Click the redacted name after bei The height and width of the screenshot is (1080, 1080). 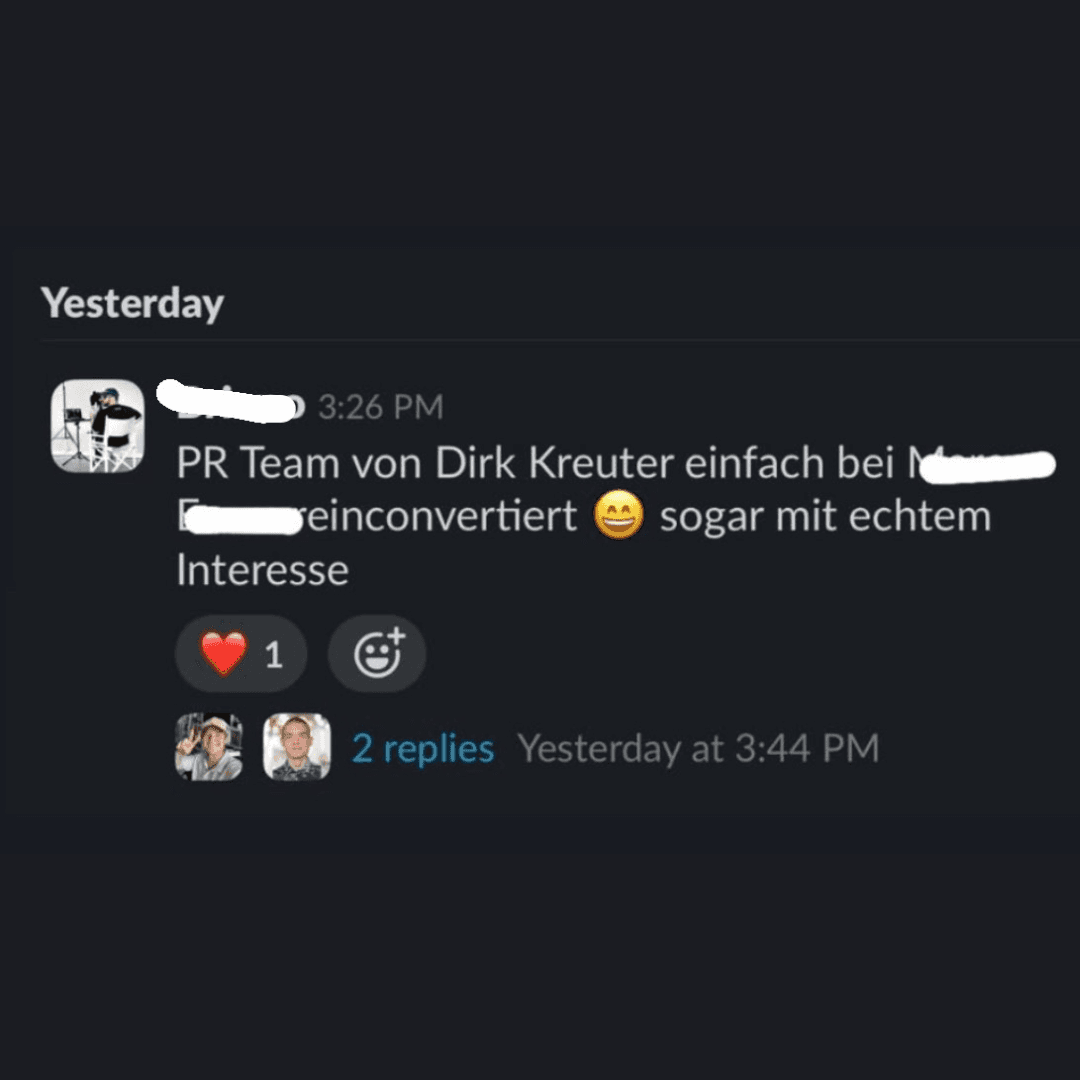983,466
